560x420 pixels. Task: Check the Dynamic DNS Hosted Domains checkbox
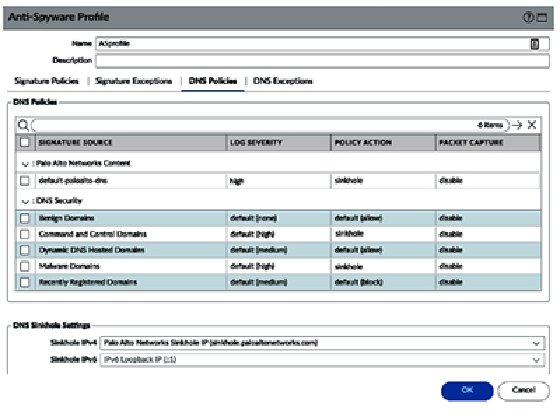(x=25, y=250)
